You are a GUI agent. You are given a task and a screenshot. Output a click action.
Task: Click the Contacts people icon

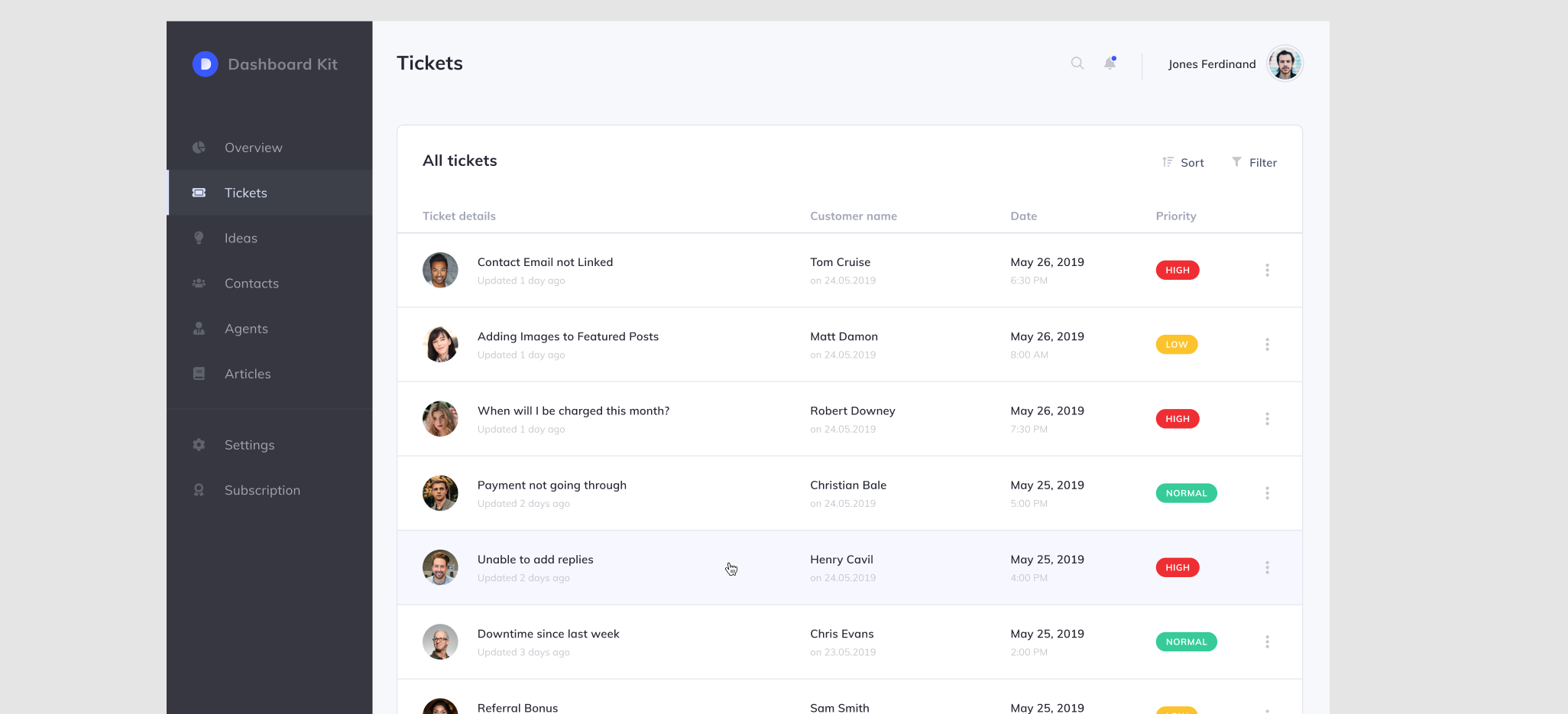[199, 283]
